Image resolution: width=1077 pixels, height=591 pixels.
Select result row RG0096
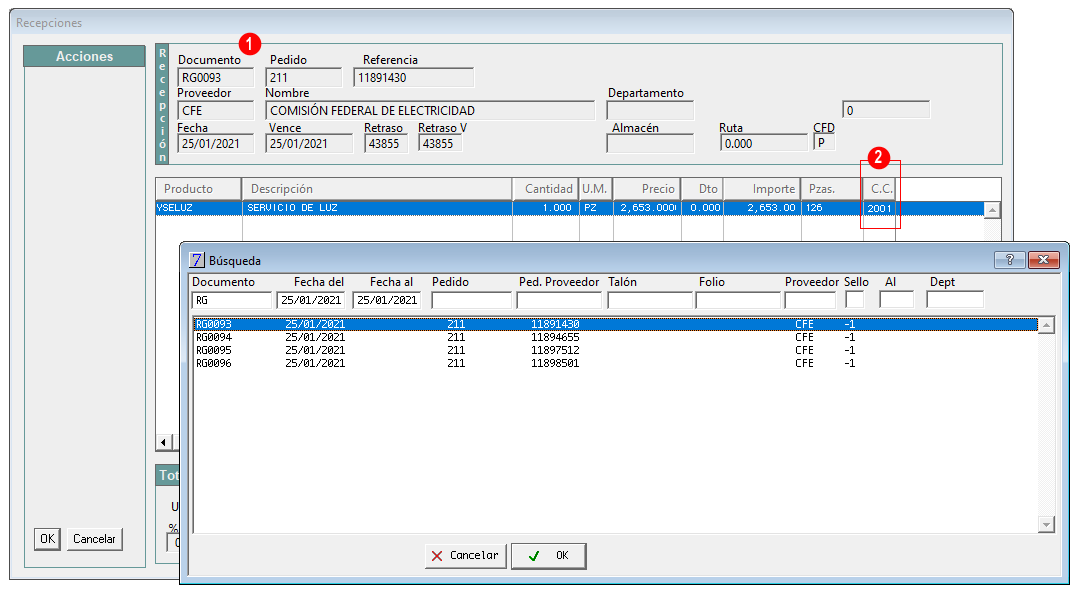point(615,364)
